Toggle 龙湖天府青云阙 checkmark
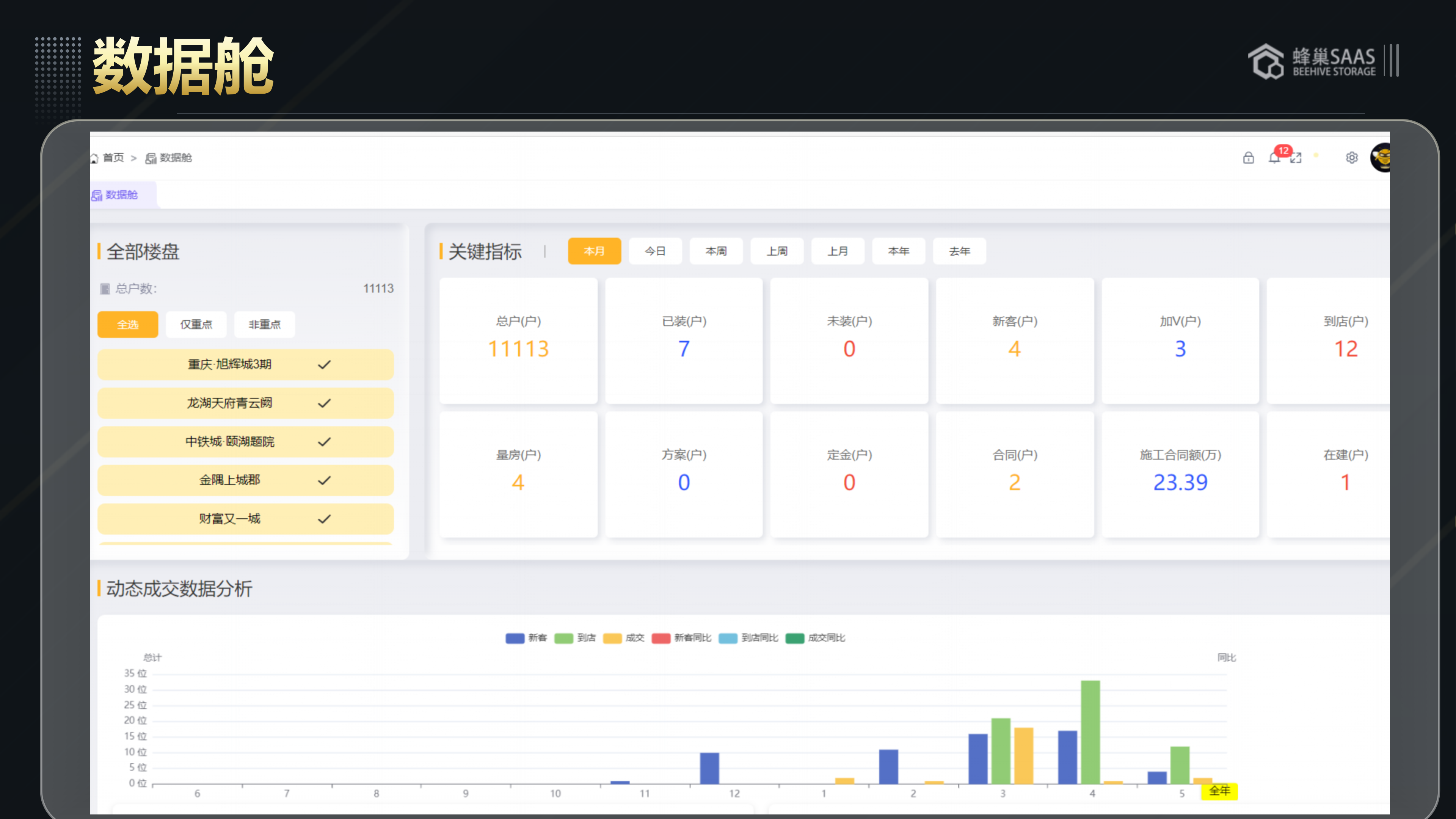Screen dimensions: 1456x819 tap(324, 403)
